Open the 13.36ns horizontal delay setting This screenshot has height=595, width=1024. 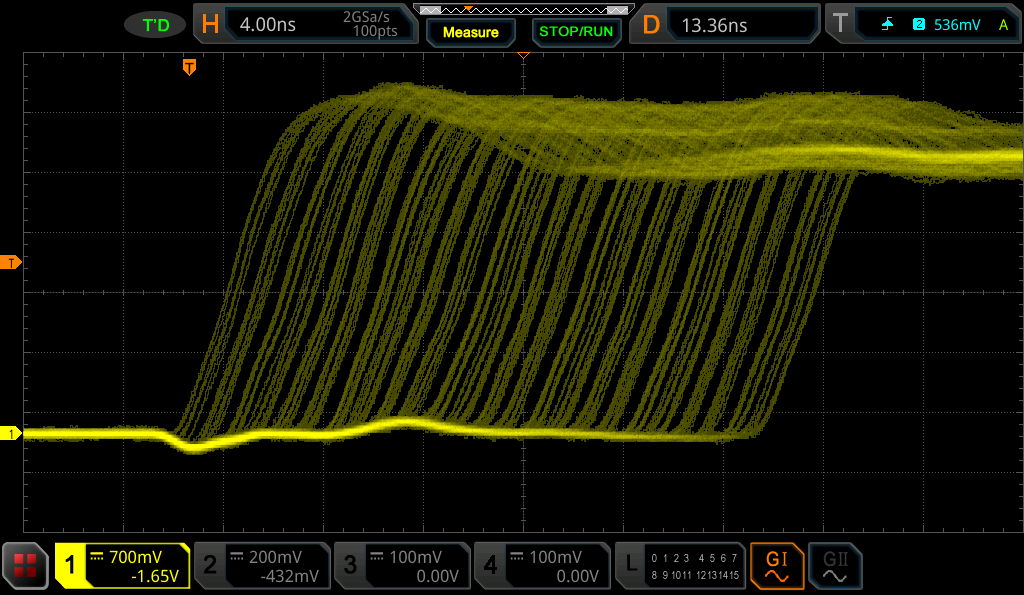(714, 25)
